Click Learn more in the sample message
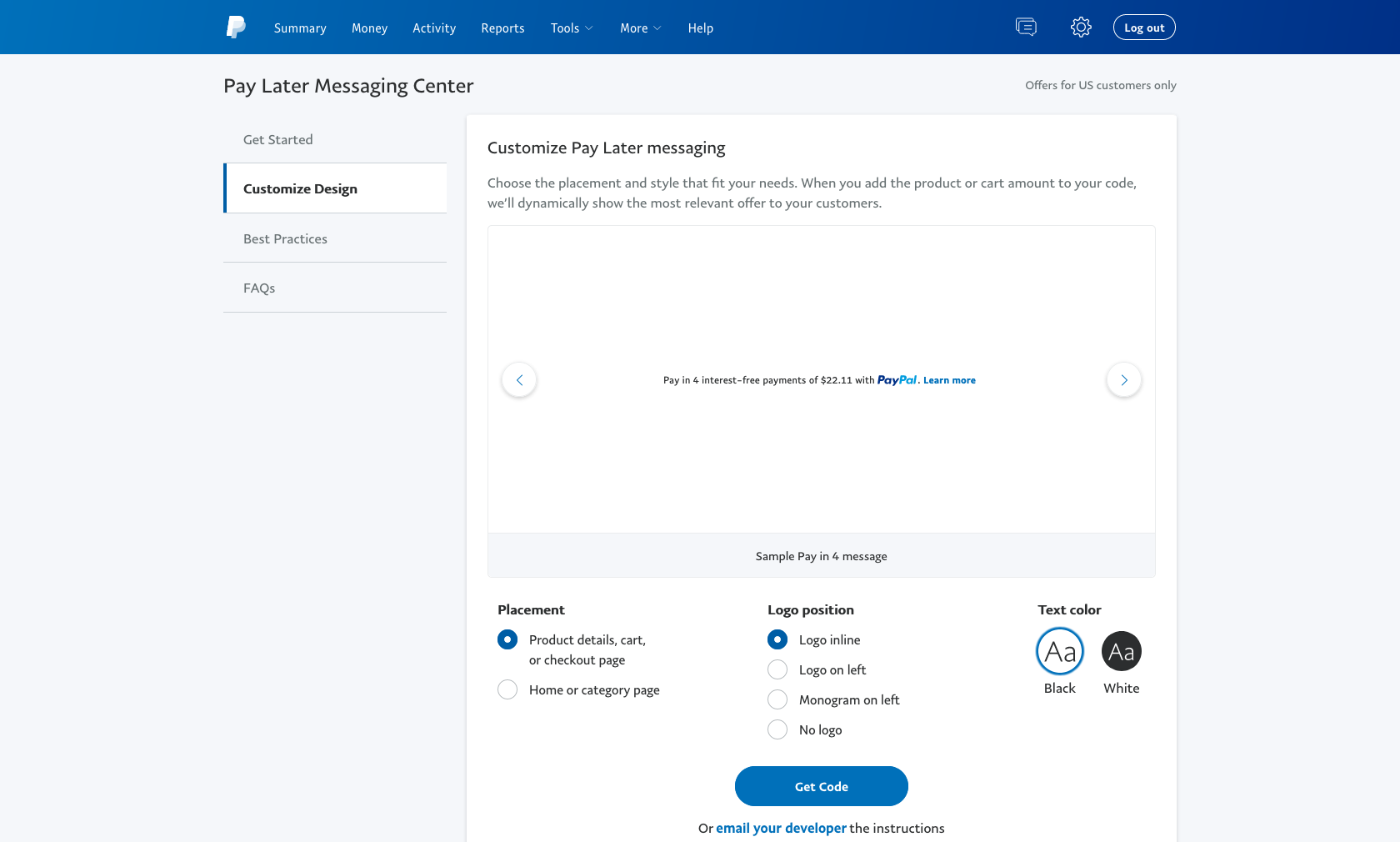 949,380
